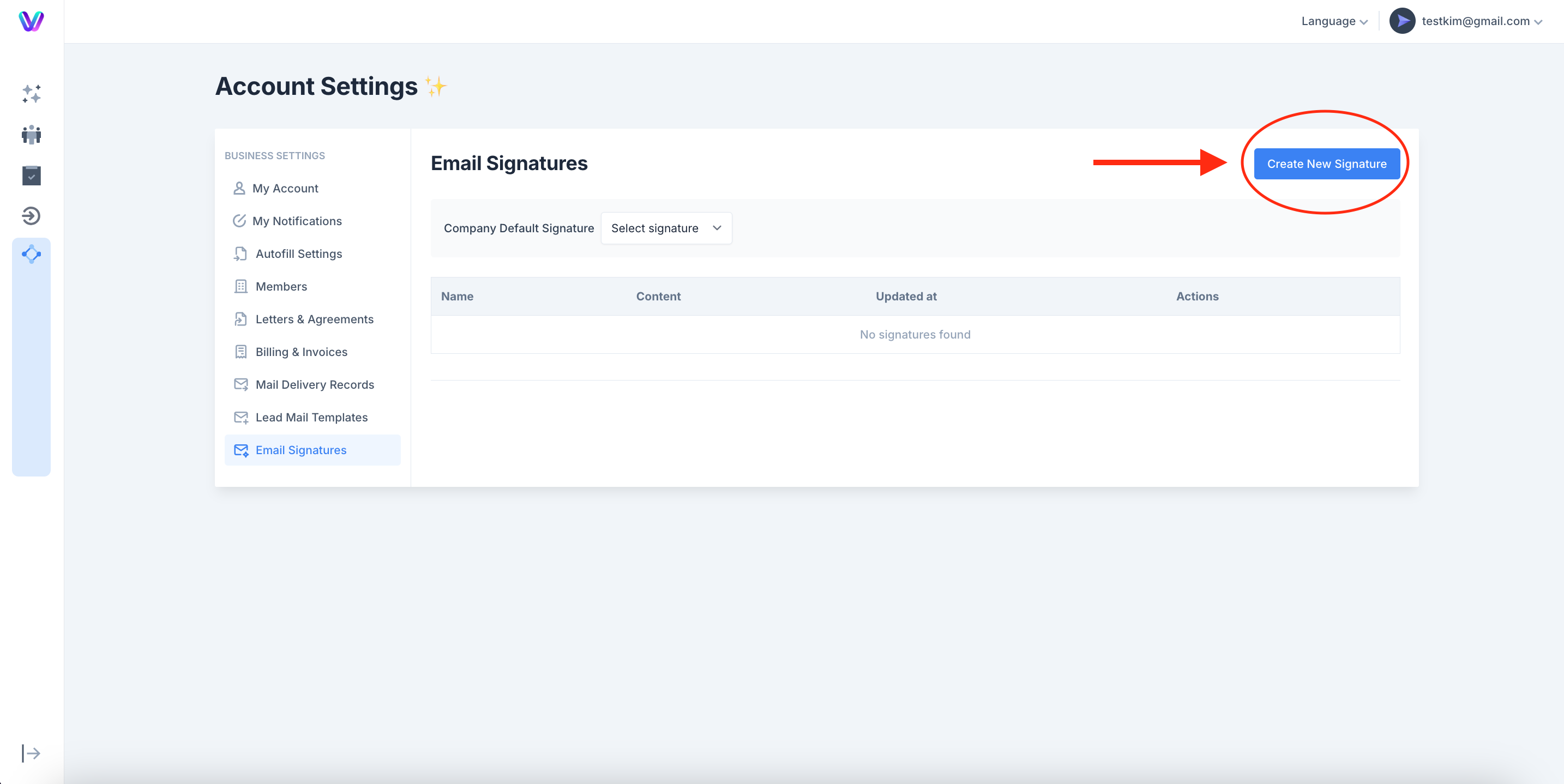Screen dimensions: 1564x784
Task: Click the Updated at column header
Action: coord(906,296)
